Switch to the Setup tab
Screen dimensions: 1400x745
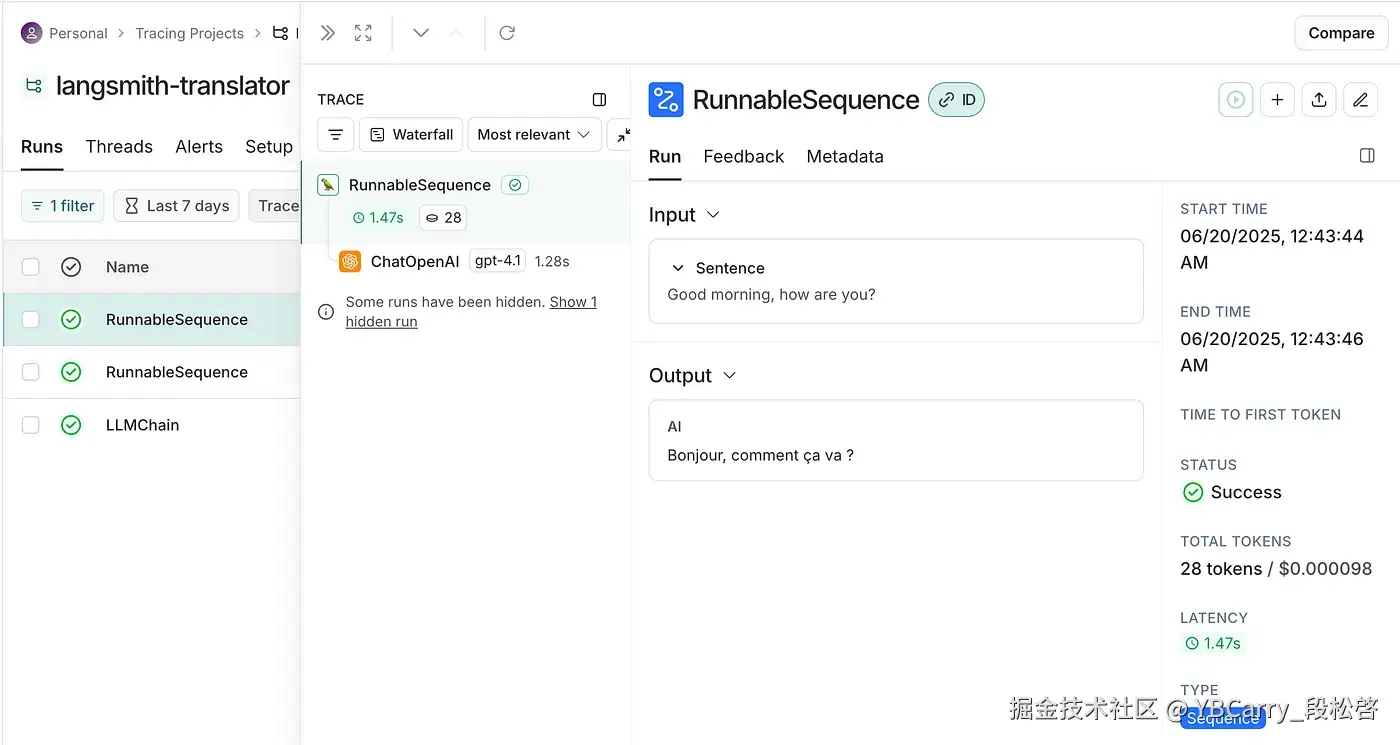269,147
